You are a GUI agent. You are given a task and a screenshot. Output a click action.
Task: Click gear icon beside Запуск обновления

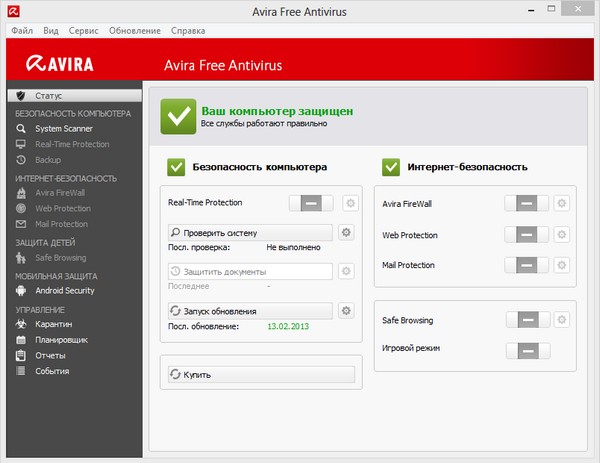(x=347, y=311)
